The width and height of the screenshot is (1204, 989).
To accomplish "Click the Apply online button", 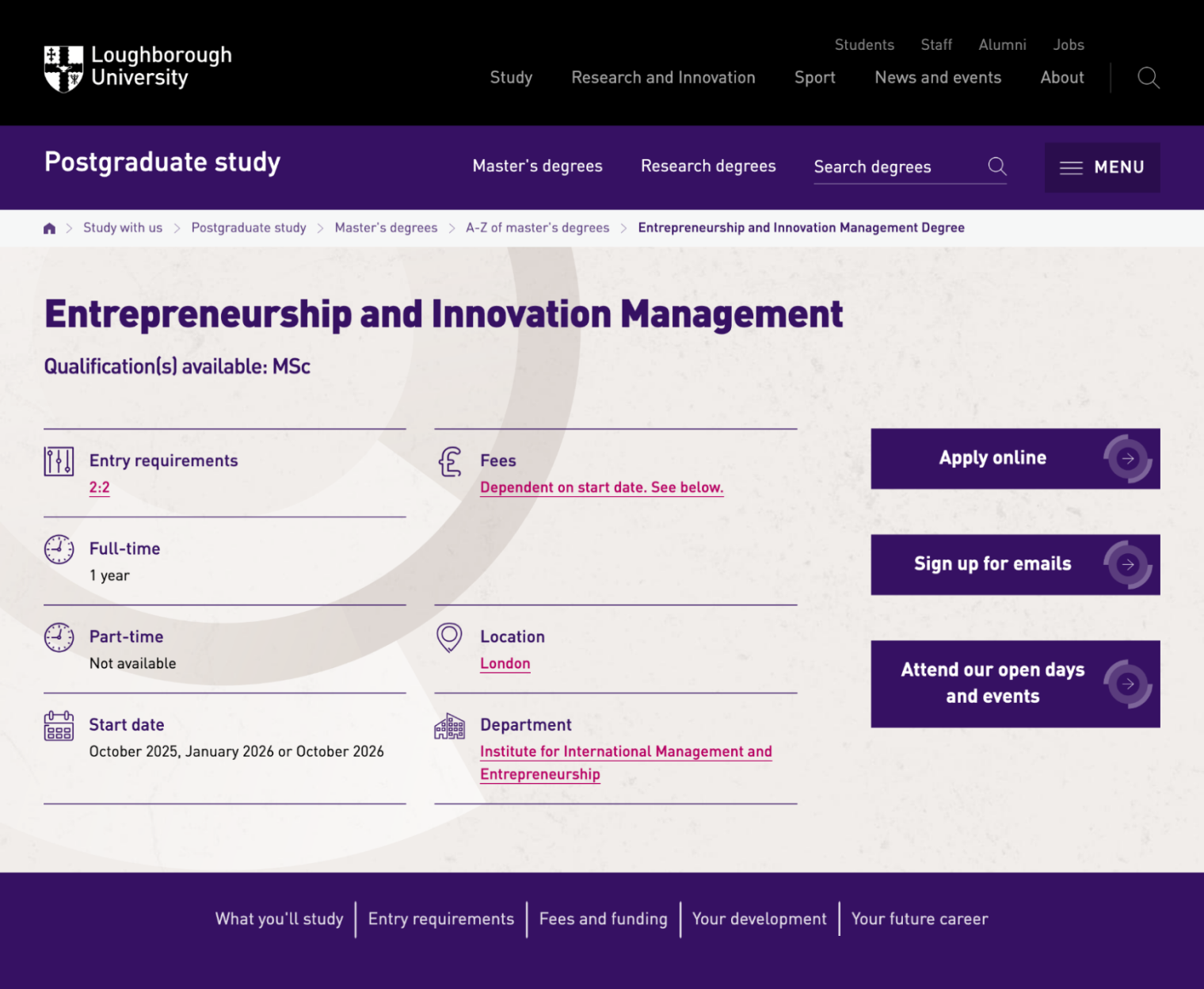I will point(1015,459).
